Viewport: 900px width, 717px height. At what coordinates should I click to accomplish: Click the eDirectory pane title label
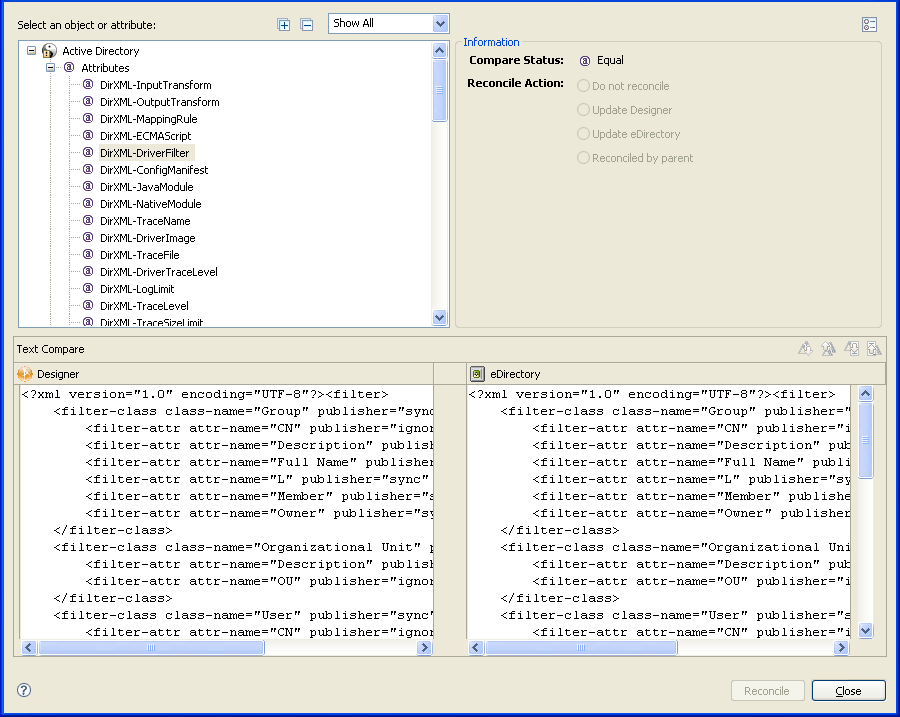[515, 374]
